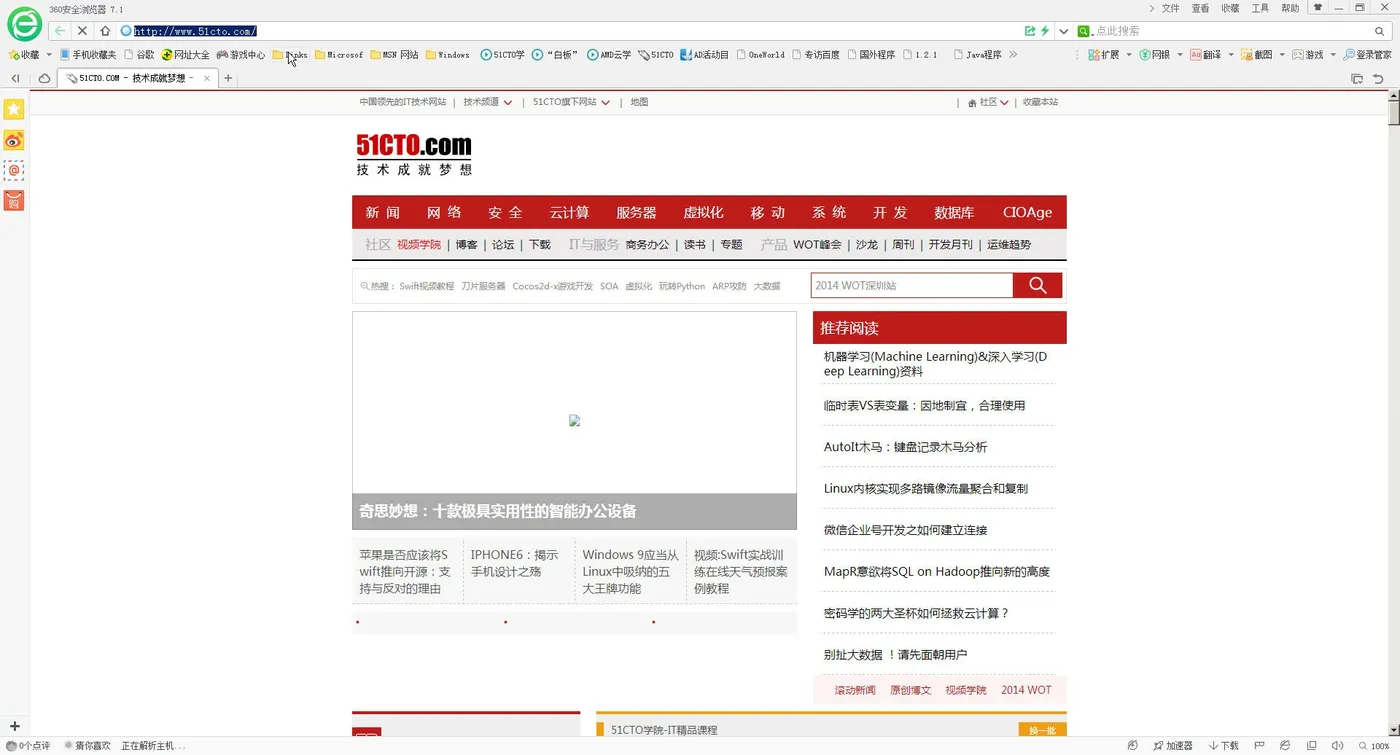Expand the bookmarks overflow chevron
The image size is (1400, 755).
click(x=1013, y=55)
